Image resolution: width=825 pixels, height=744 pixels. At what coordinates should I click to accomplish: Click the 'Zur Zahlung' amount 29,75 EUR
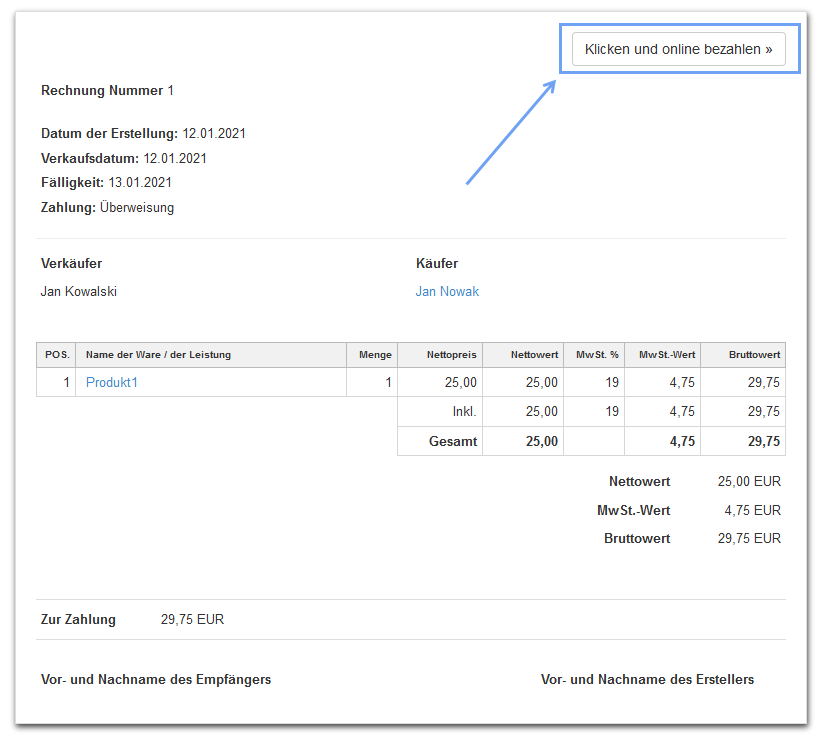pyautogui.click(x=192, y=620)
